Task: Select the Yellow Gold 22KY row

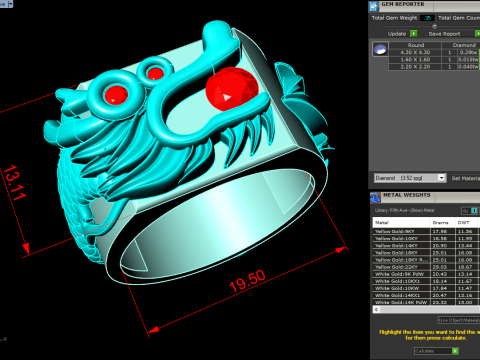Action: tap(425, 267)
